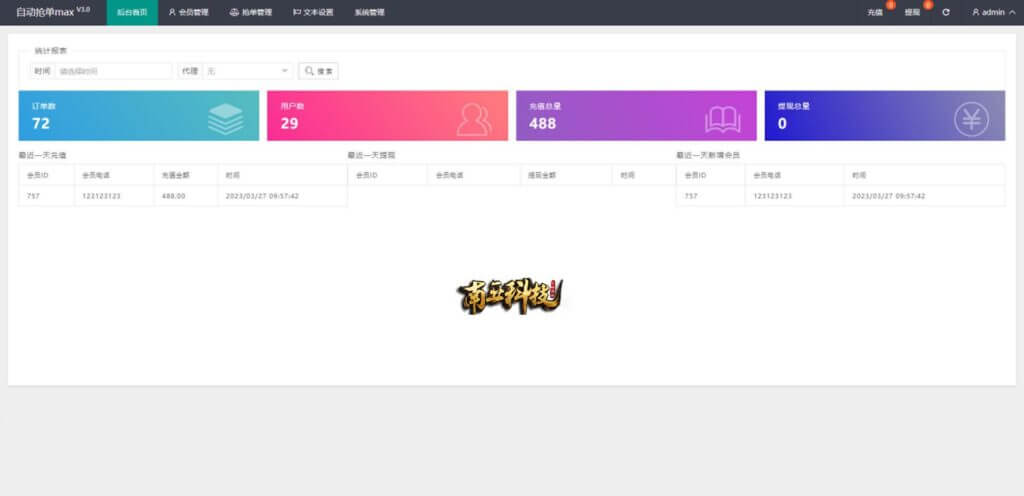Click the user icon beside admin
Screen dimensions: 1024x496
[x=976, y=12]
